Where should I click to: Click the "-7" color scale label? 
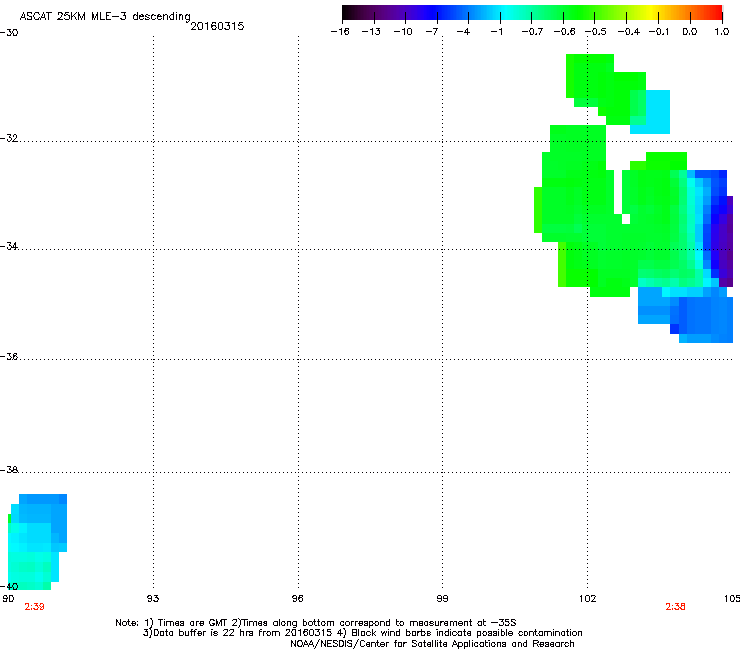click(432, 32)
